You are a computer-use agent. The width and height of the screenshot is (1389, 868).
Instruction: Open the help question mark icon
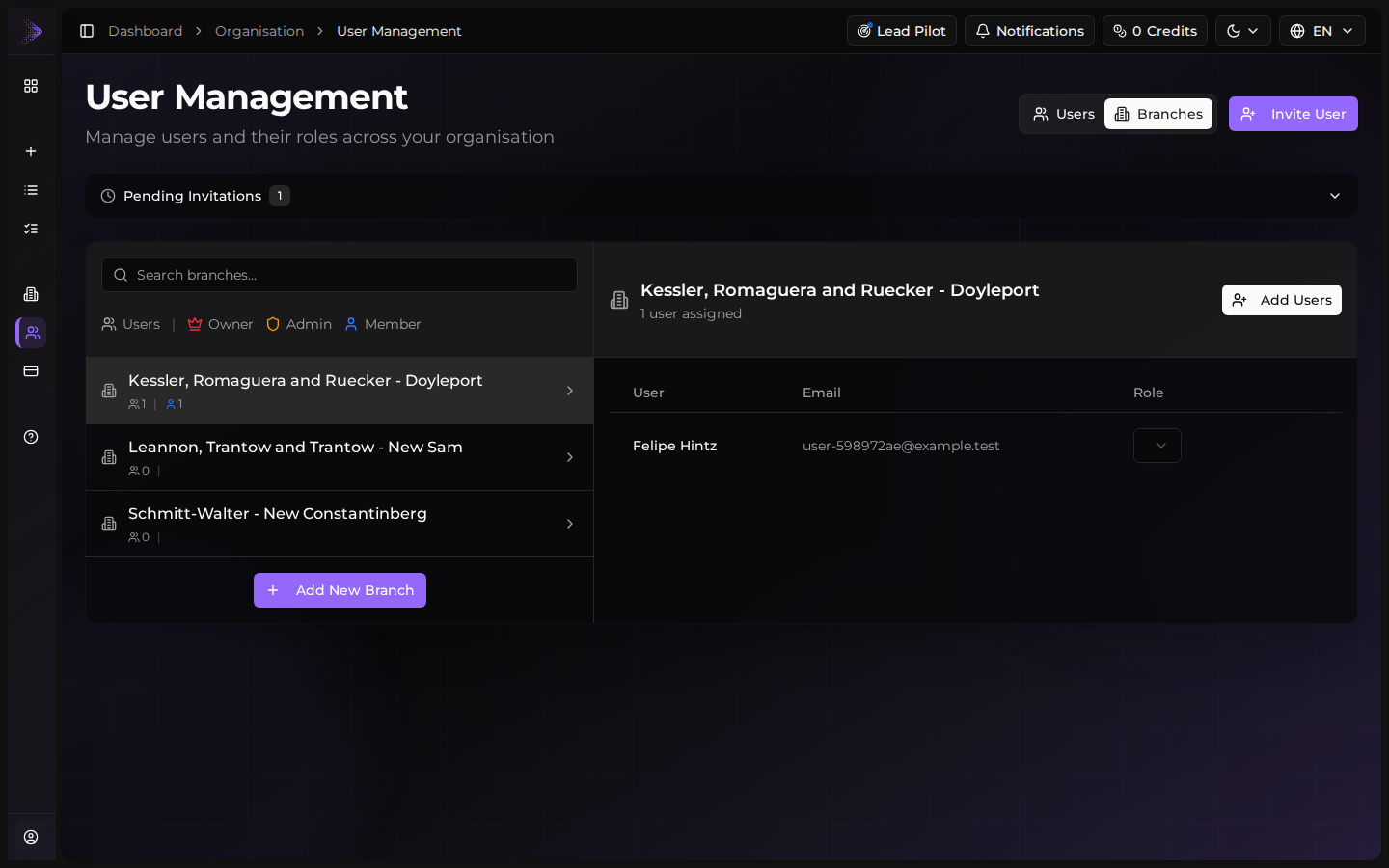(31, 437)
